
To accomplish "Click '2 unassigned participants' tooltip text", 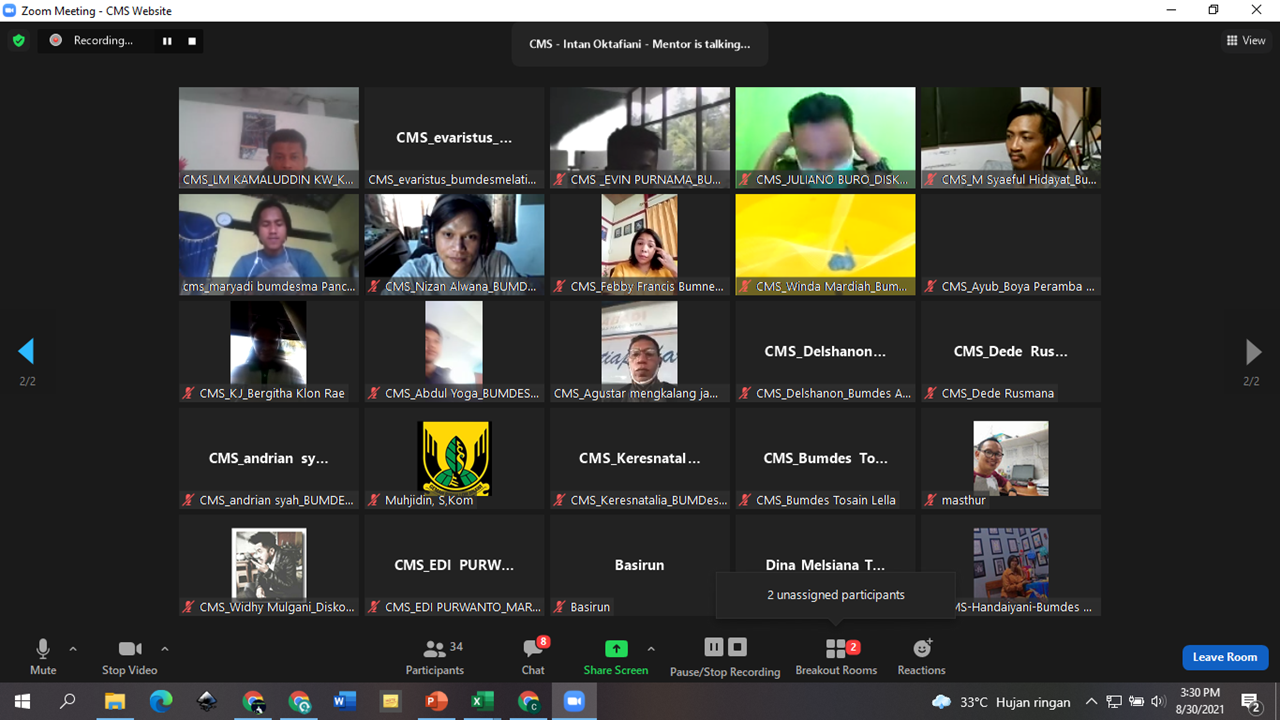I will coord(836,595).
